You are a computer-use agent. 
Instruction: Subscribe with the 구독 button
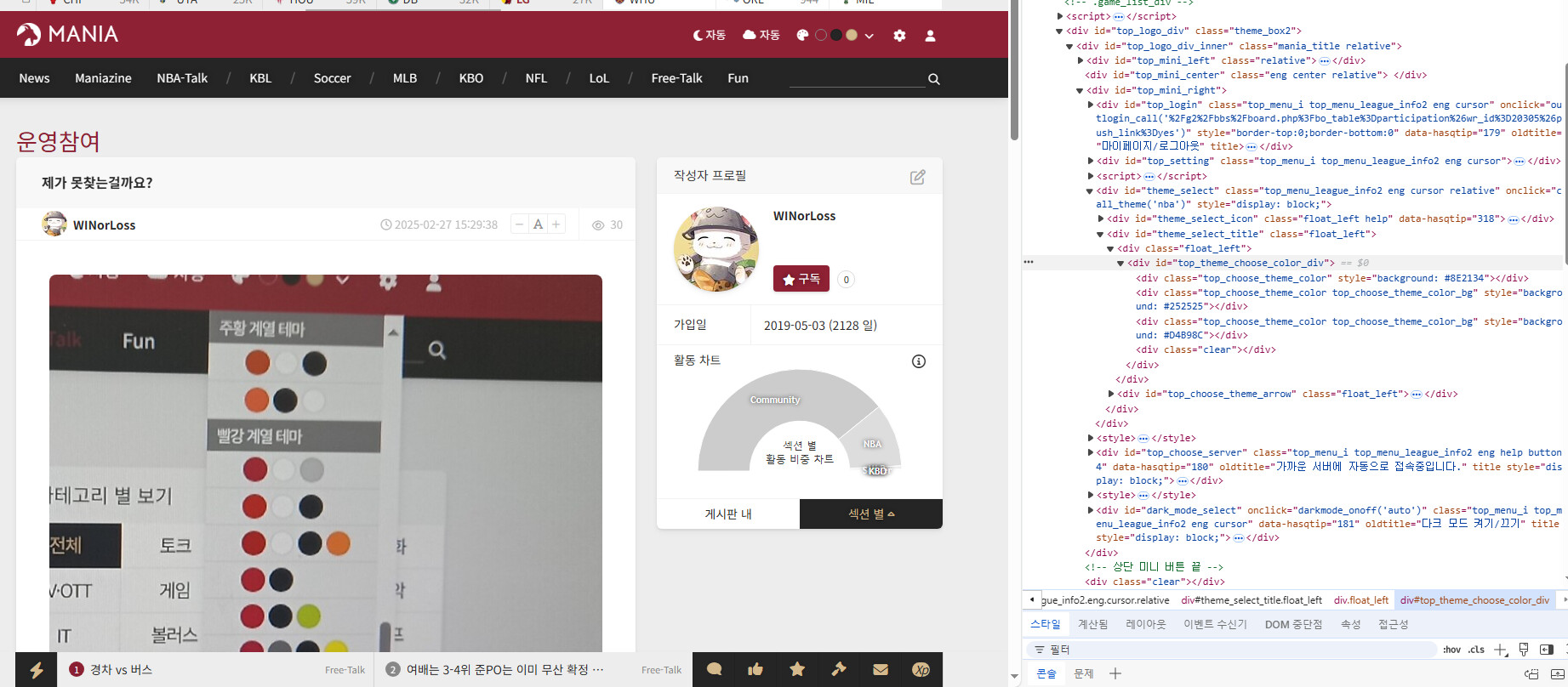(x=801, y=279)
